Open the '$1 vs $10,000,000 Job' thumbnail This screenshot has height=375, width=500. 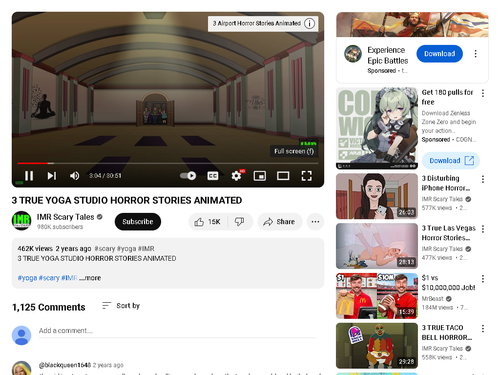(377, 296)
